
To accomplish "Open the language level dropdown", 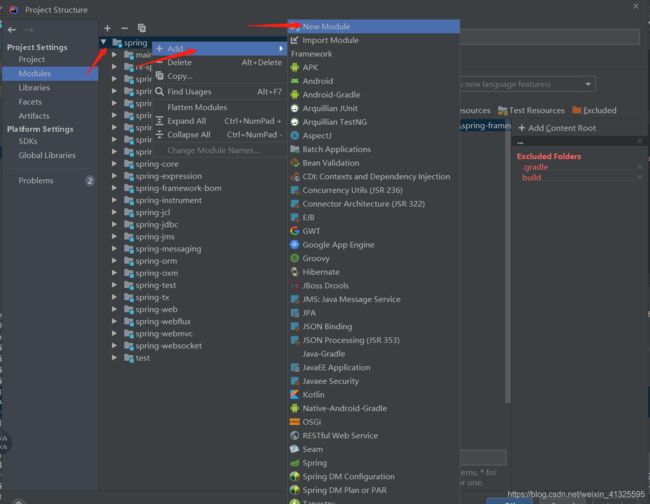I will click(x=588, y=84).
